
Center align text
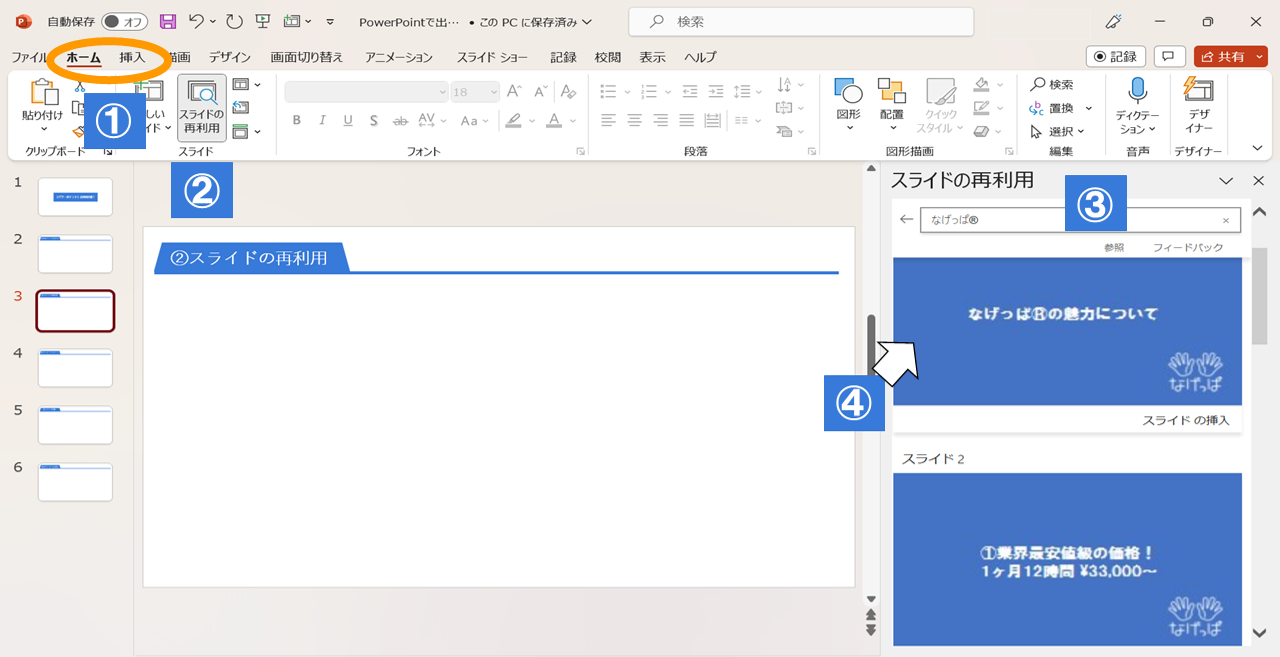point(634,121)
